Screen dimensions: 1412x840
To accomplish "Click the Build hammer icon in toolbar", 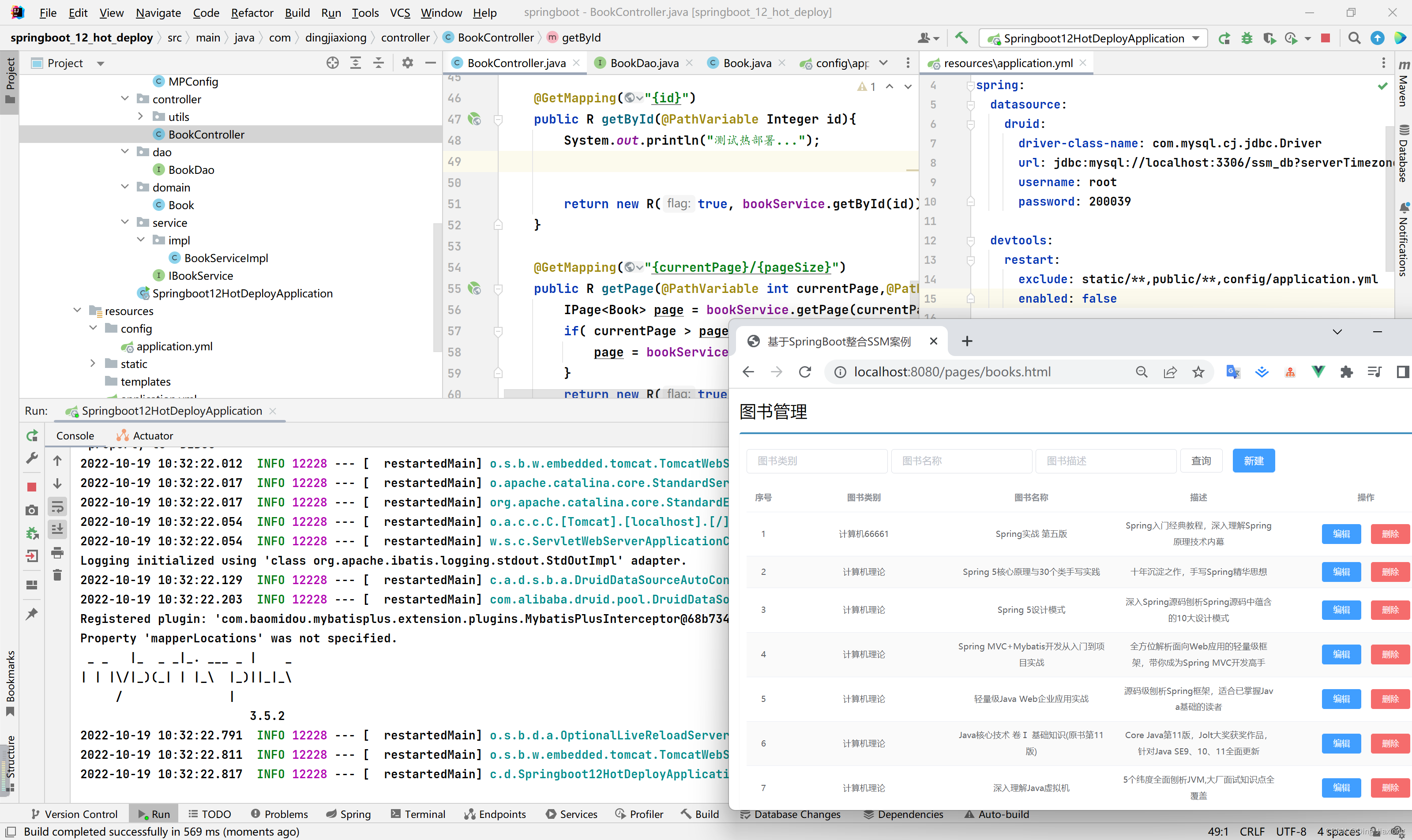I will point(961,38).
